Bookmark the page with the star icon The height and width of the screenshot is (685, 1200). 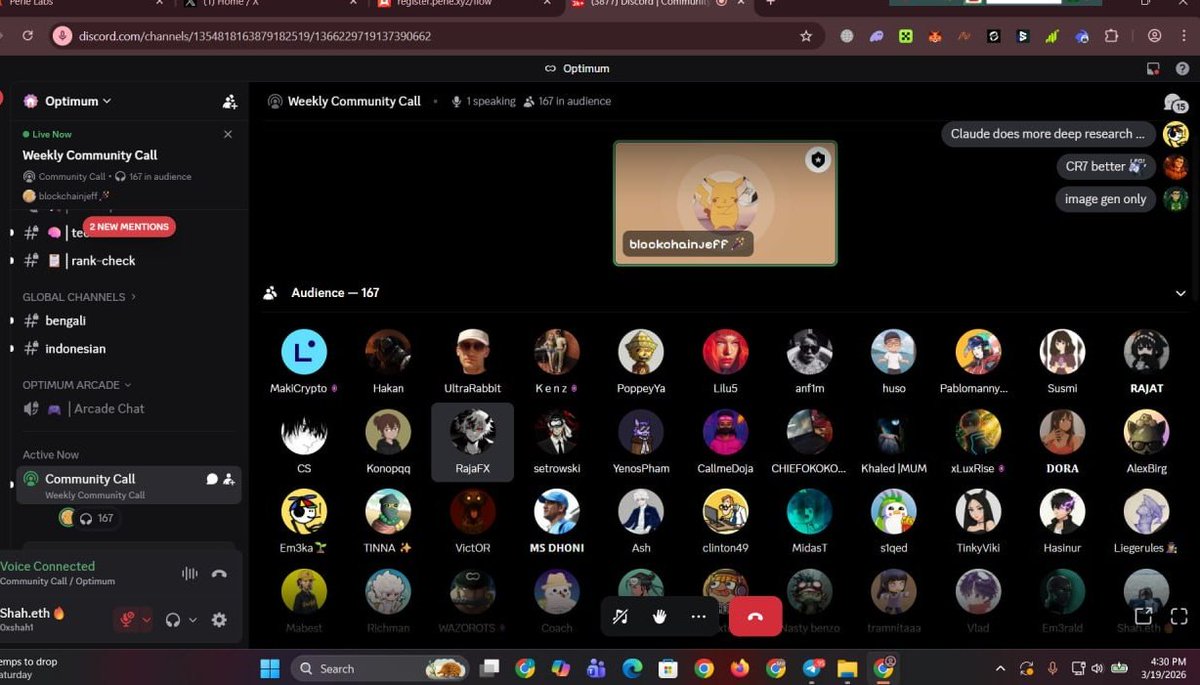(x=806, y=36)
